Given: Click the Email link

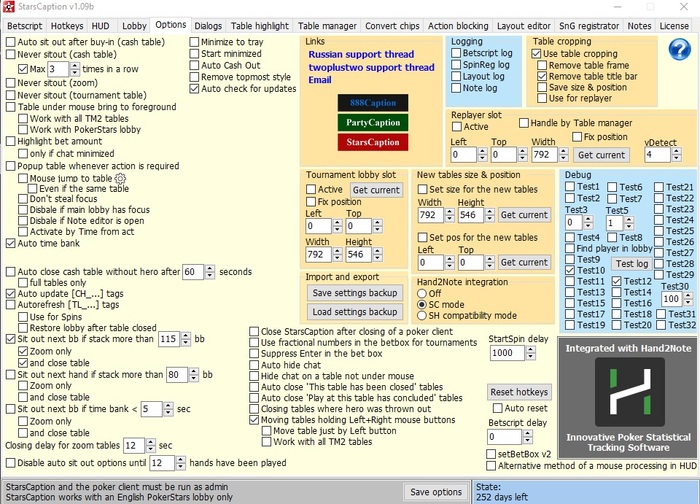Looking at the screenshot, I should coord(320,80).
